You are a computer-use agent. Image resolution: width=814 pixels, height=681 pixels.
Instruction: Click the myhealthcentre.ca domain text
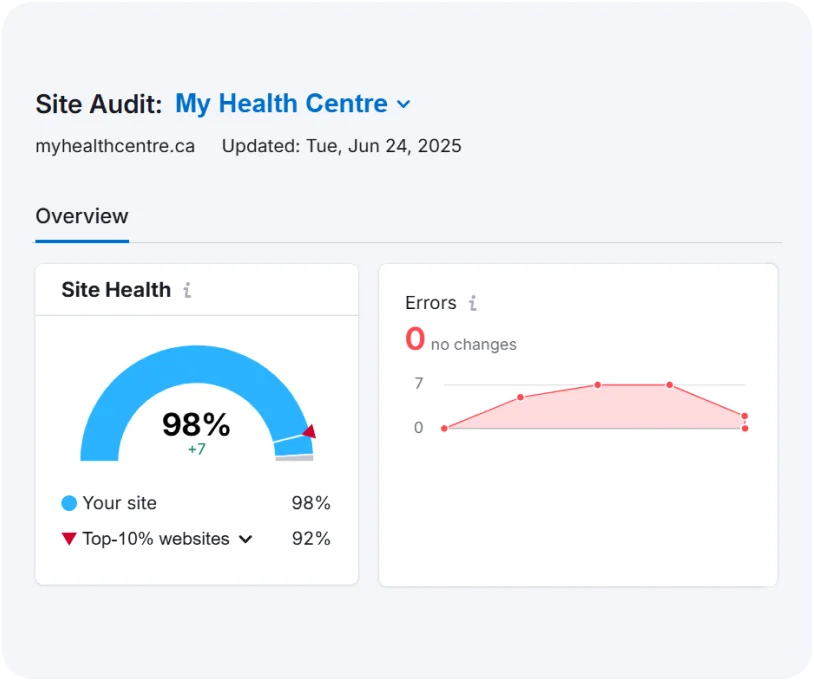[x=115, y=146]
